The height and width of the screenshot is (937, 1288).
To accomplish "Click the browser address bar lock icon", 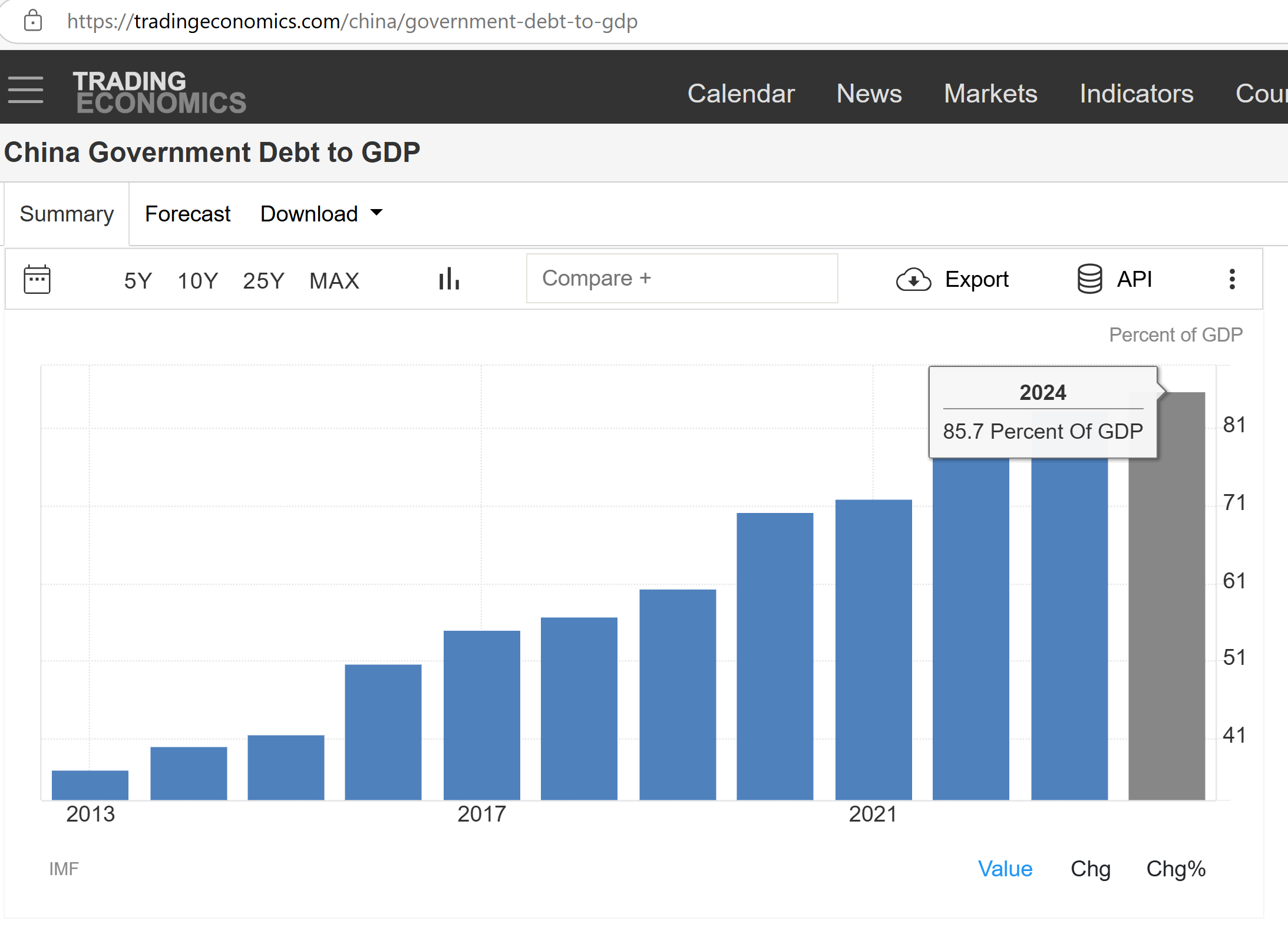I will 33,21.
